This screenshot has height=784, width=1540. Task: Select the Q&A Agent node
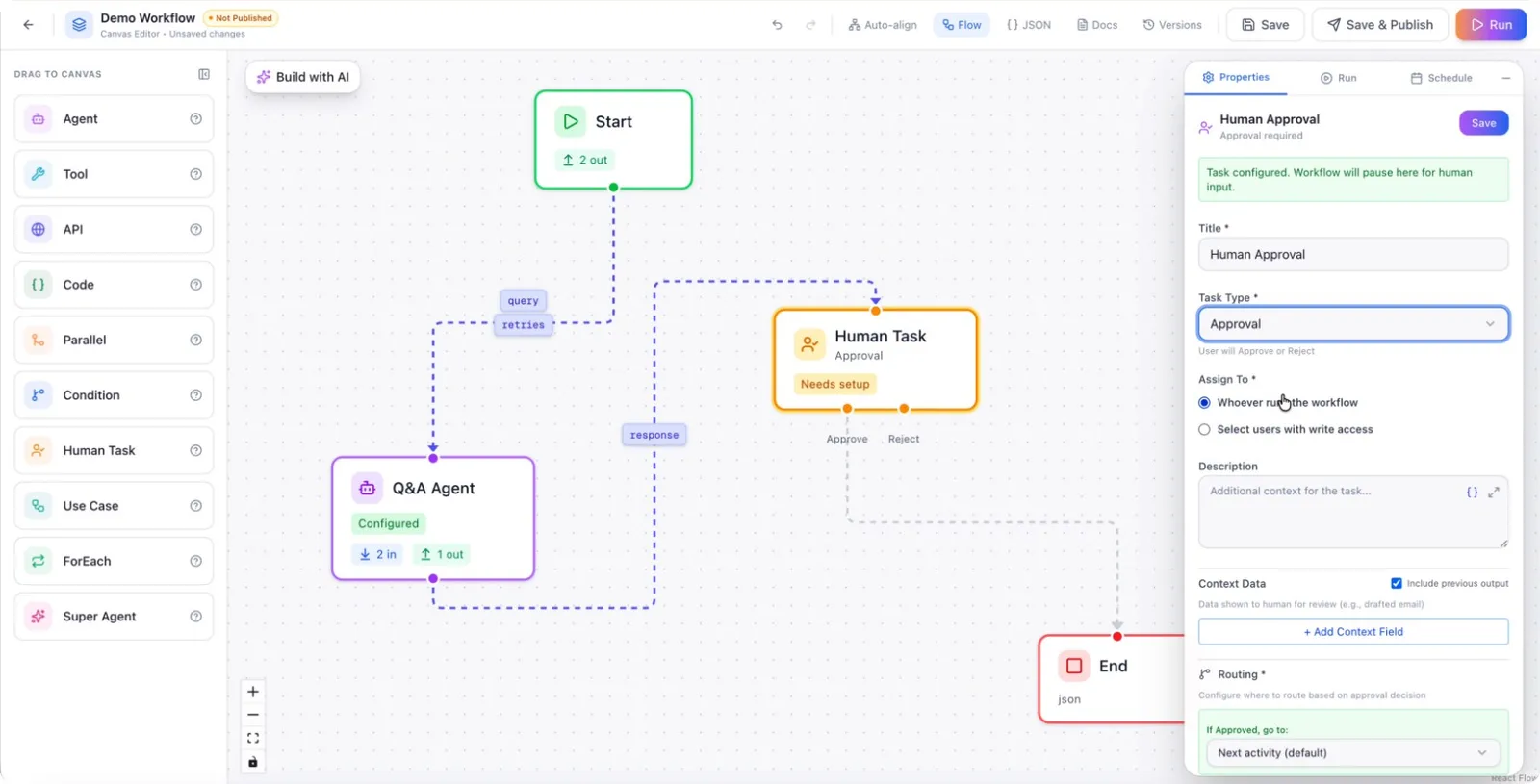(x=433, y=518)
